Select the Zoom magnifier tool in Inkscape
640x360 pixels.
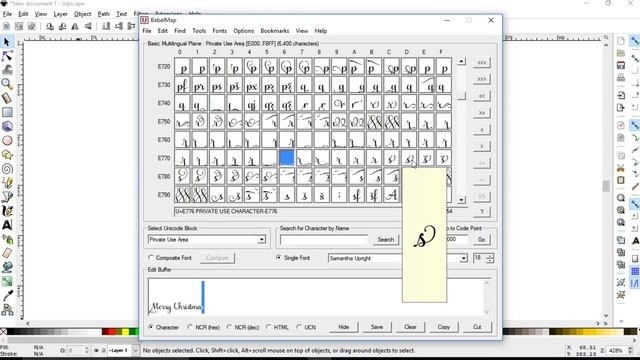tap(7, 84)
